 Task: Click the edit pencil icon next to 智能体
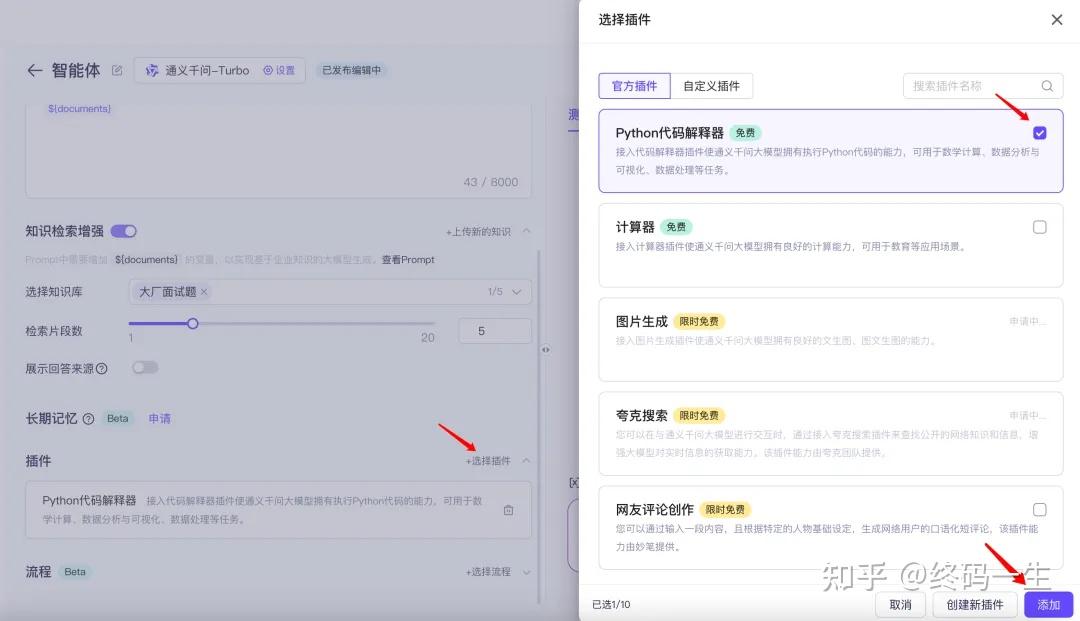point(117,70)
